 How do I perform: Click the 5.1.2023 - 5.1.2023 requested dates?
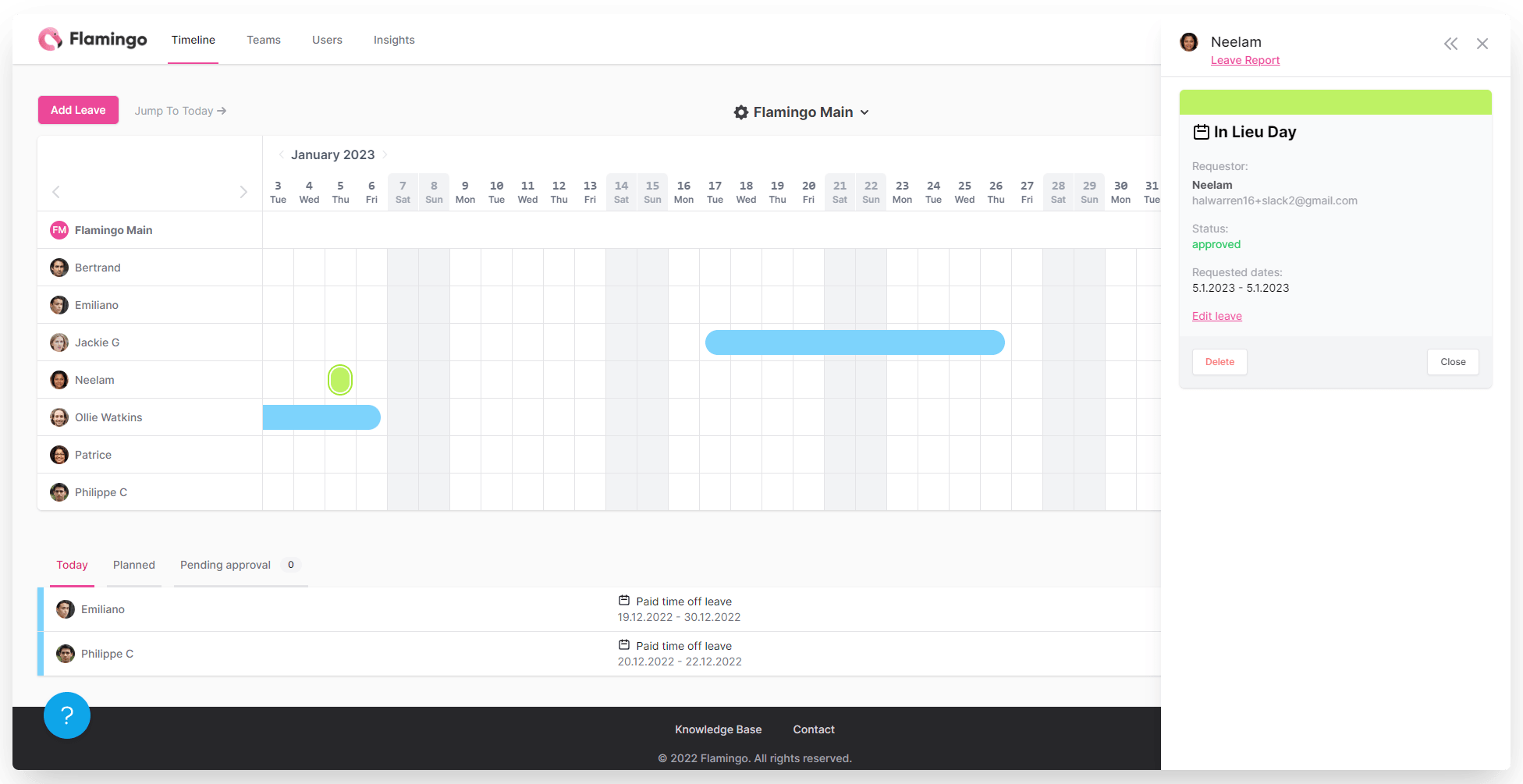(1241, 288)
